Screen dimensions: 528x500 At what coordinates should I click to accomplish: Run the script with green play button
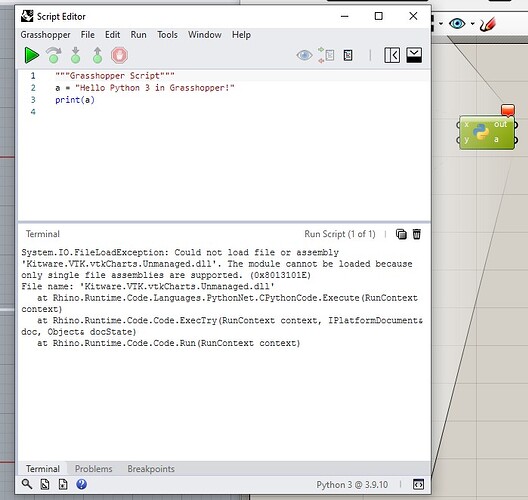click(x=32, y=55)
